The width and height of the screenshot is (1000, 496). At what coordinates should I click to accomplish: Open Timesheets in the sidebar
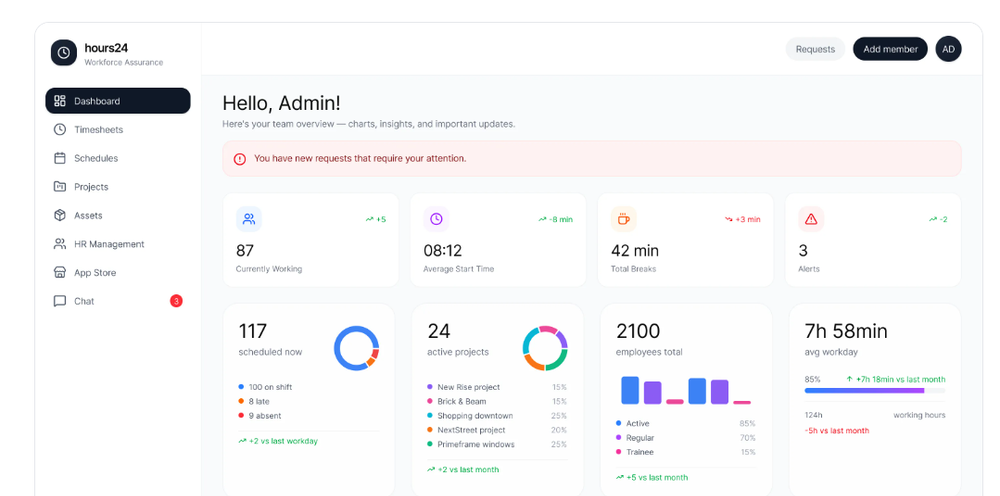click(118, 129)
